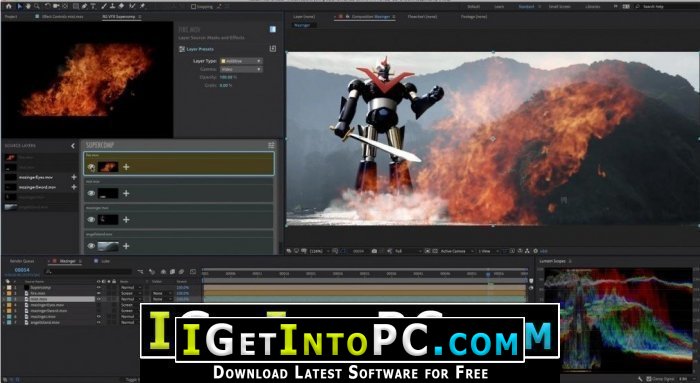Click the Home icon in the toolbar
The height and width of the screenshot is (383, 700).
(8, 6)
